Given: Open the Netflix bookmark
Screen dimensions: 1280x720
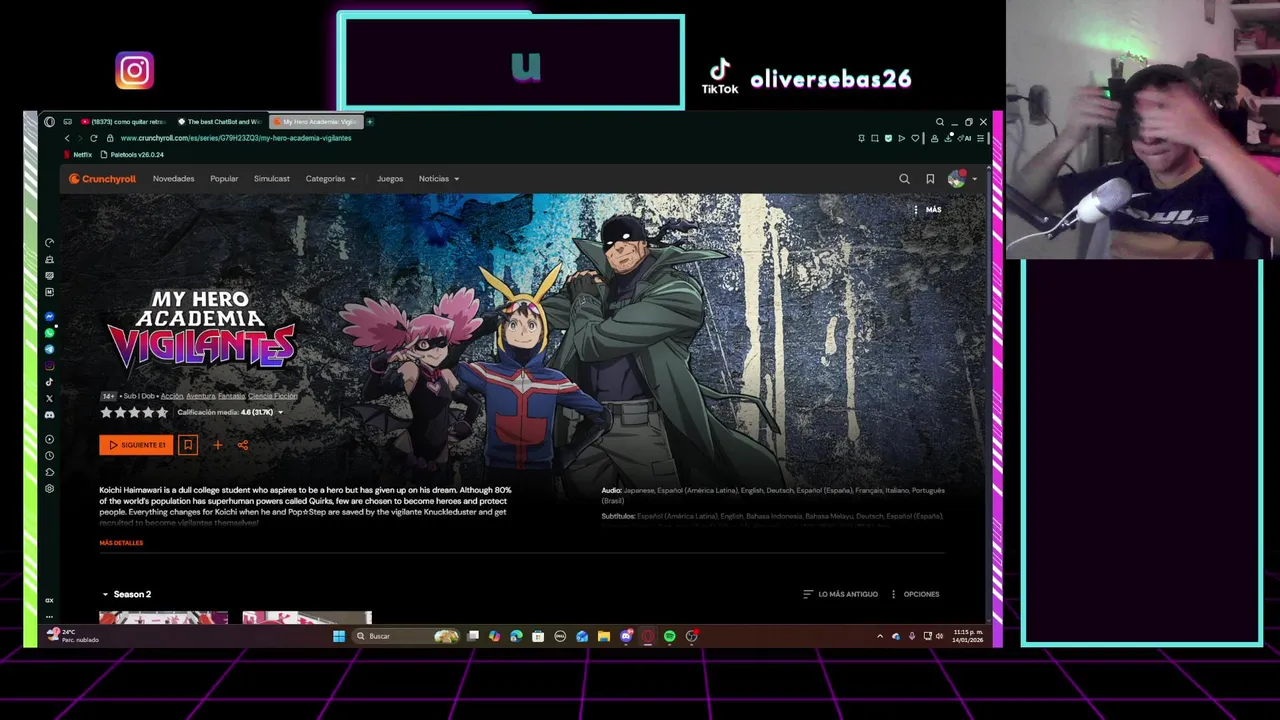Looking at the screenshot, I should pyautogui.click(x=78, y=155).
